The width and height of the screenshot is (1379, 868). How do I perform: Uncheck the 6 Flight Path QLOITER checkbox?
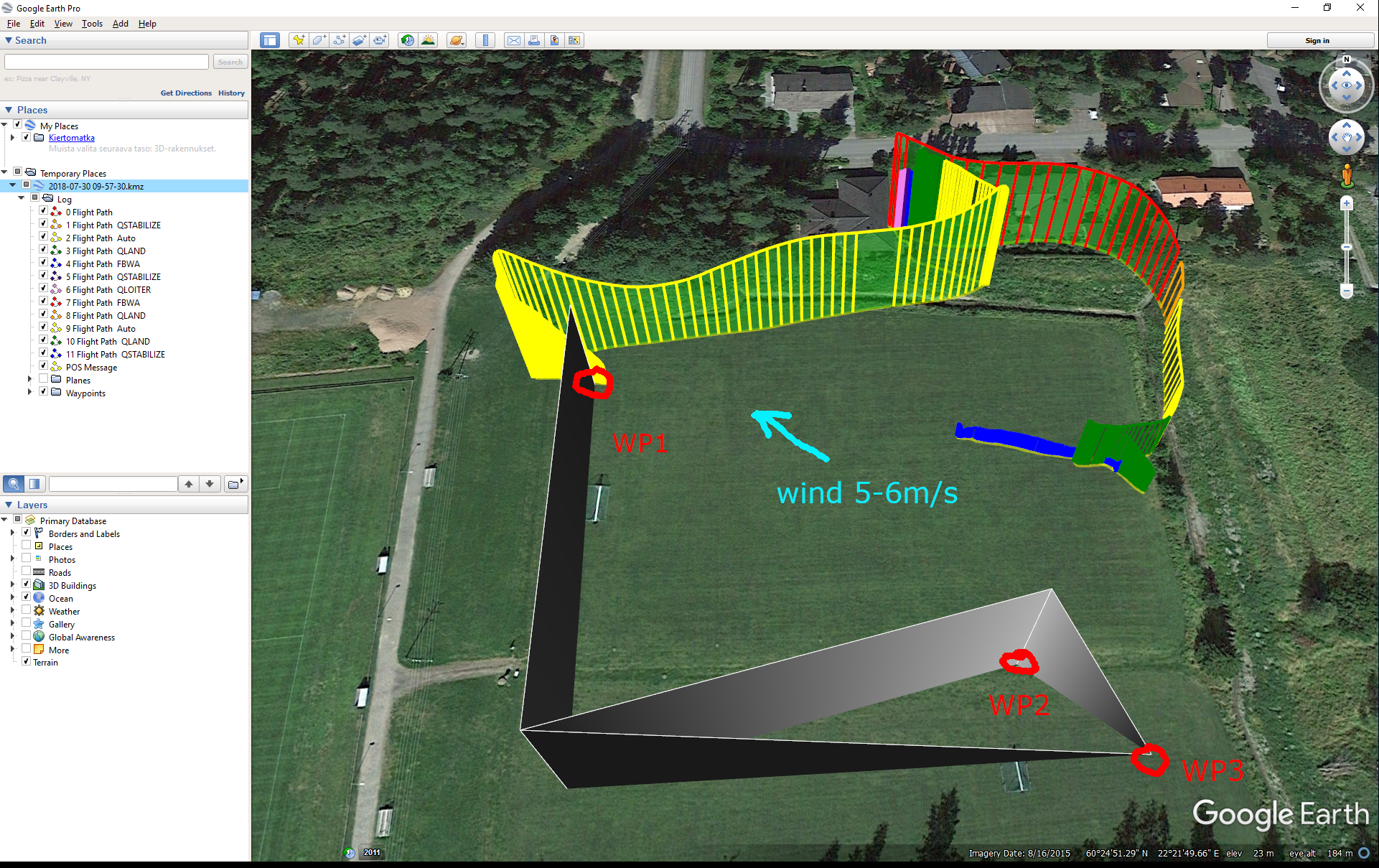click(43, 289)
